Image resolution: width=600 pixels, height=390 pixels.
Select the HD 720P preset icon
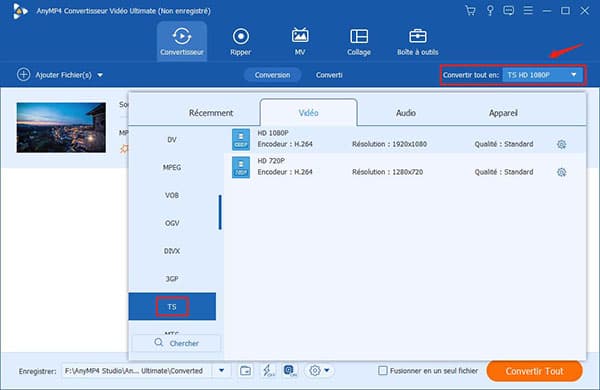pos(241,167)
